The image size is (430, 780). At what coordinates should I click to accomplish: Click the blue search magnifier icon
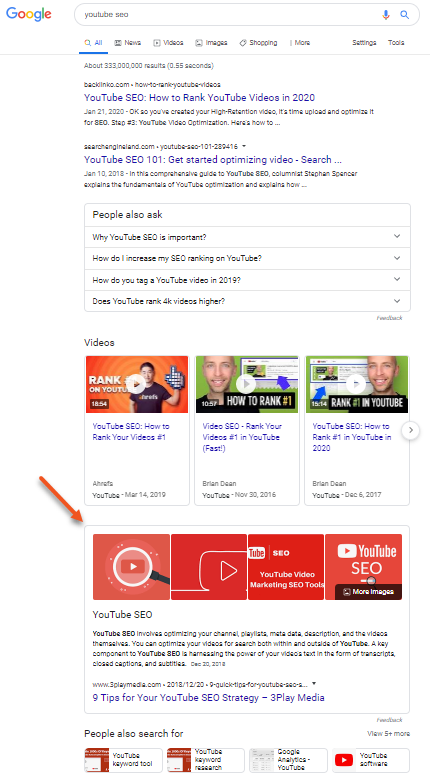tap(405, 14)
